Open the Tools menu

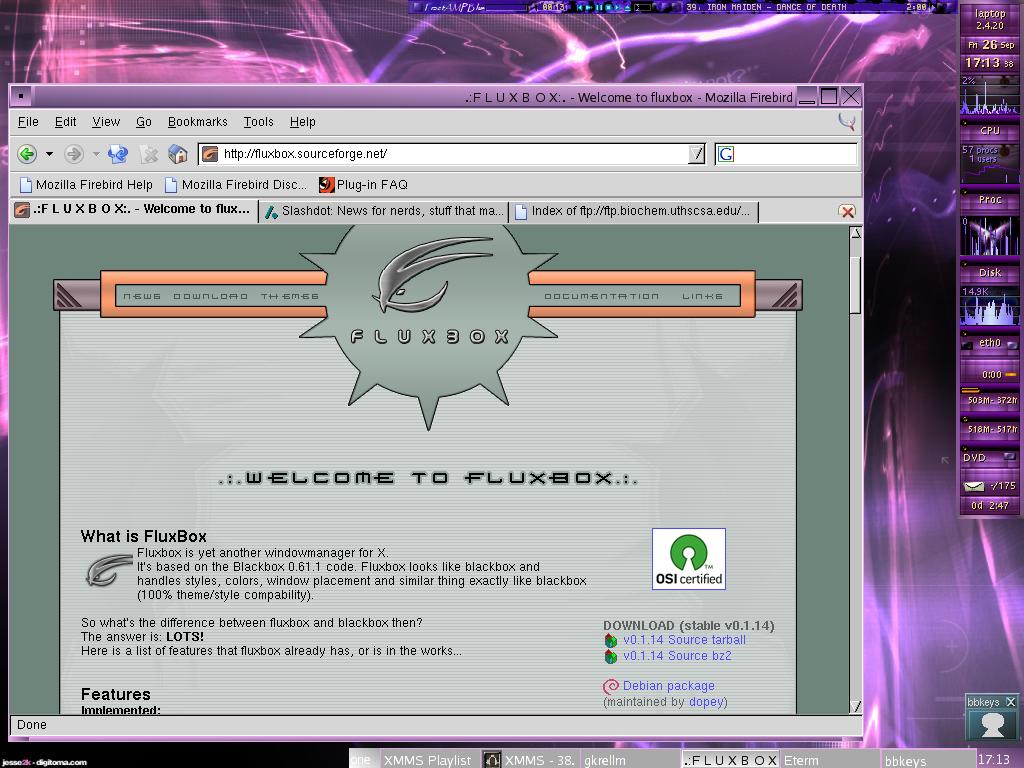tap(258, 122)
